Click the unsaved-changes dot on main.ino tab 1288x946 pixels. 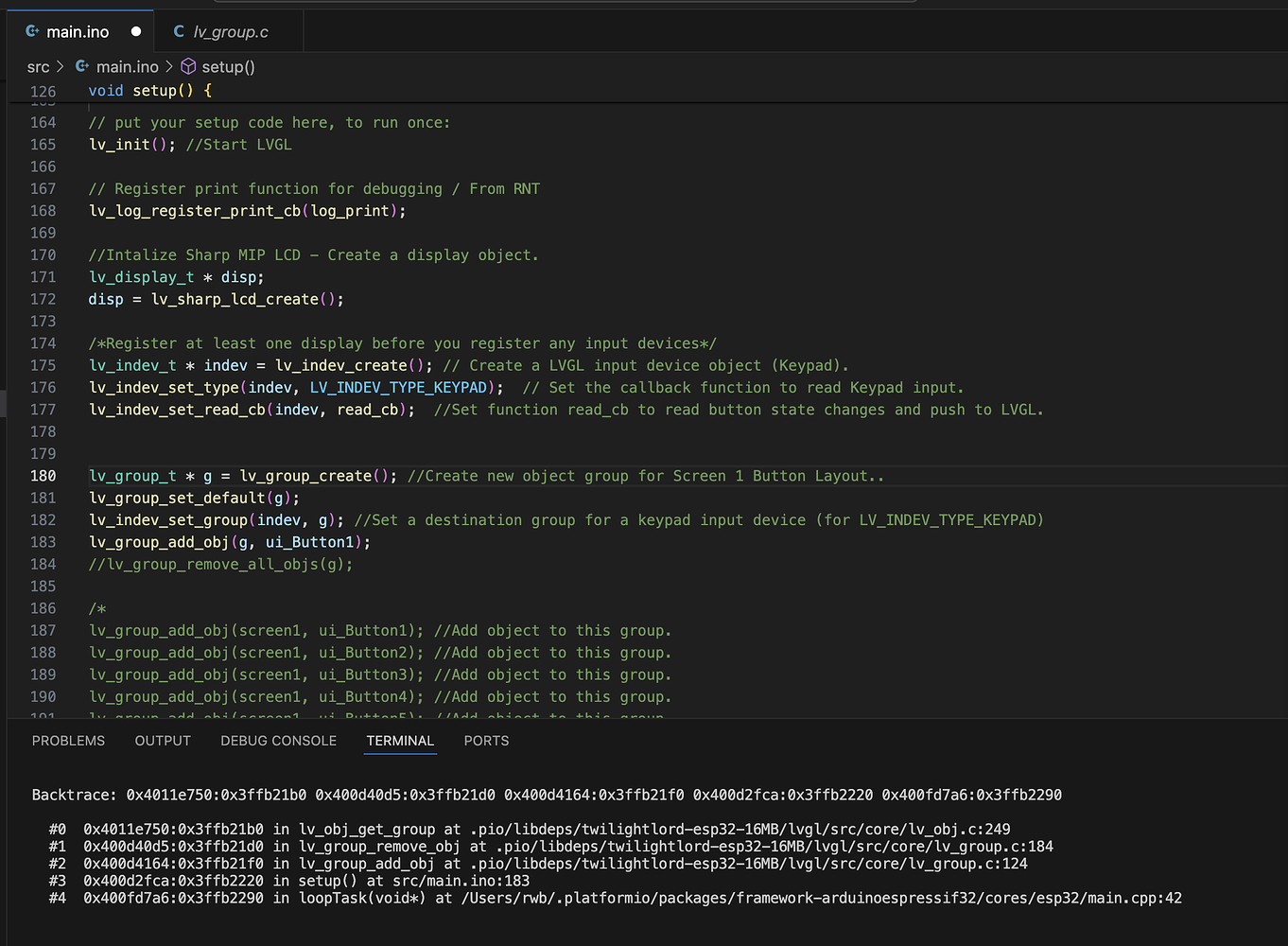tap(135, 31)
